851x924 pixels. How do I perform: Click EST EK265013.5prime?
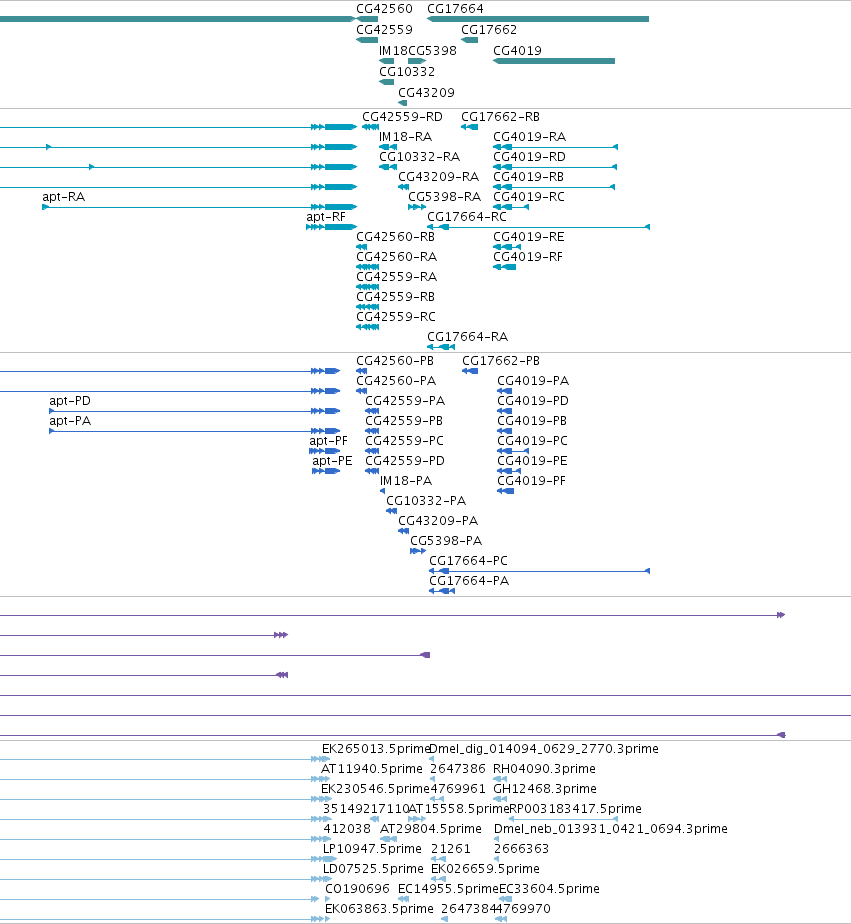(375, 750)
